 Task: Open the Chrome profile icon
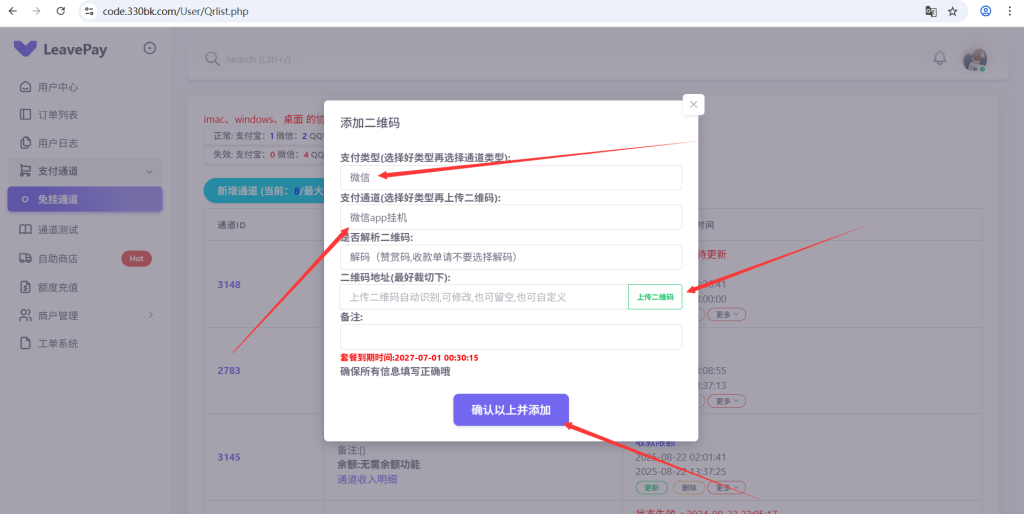[x=985, y=11]
